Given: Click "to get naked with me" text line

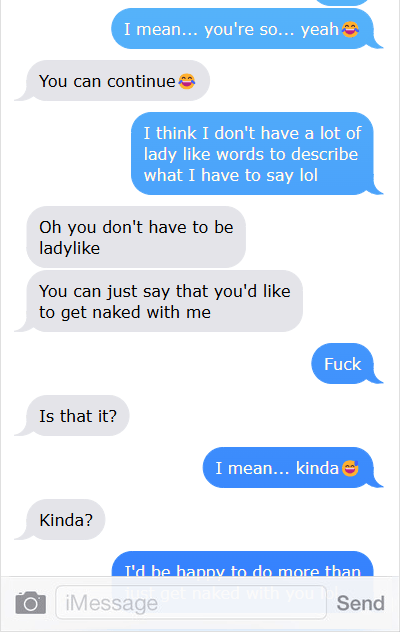Looking at the screenshot, I should pos(125,312).
